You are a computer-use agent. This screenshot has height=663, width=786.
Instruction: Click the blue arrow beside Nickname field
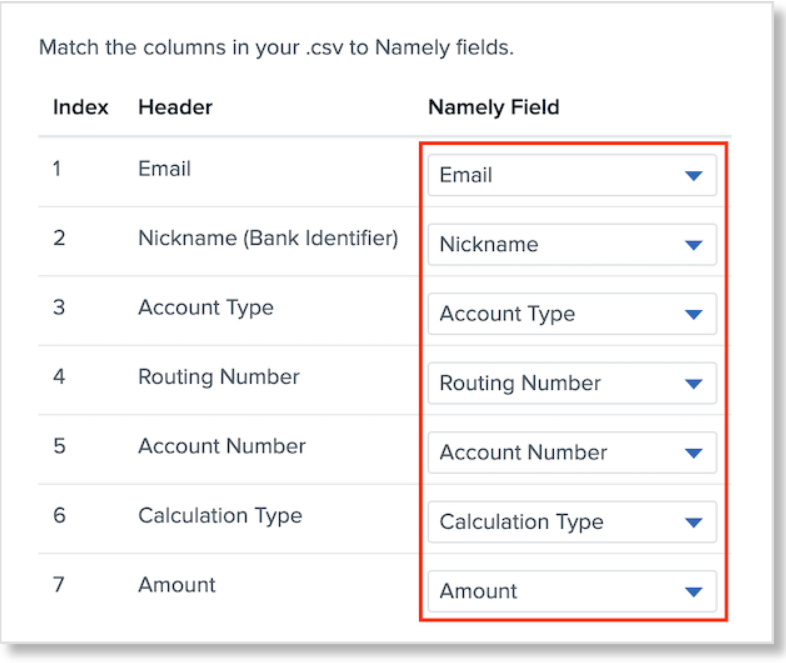click(693, 245)
